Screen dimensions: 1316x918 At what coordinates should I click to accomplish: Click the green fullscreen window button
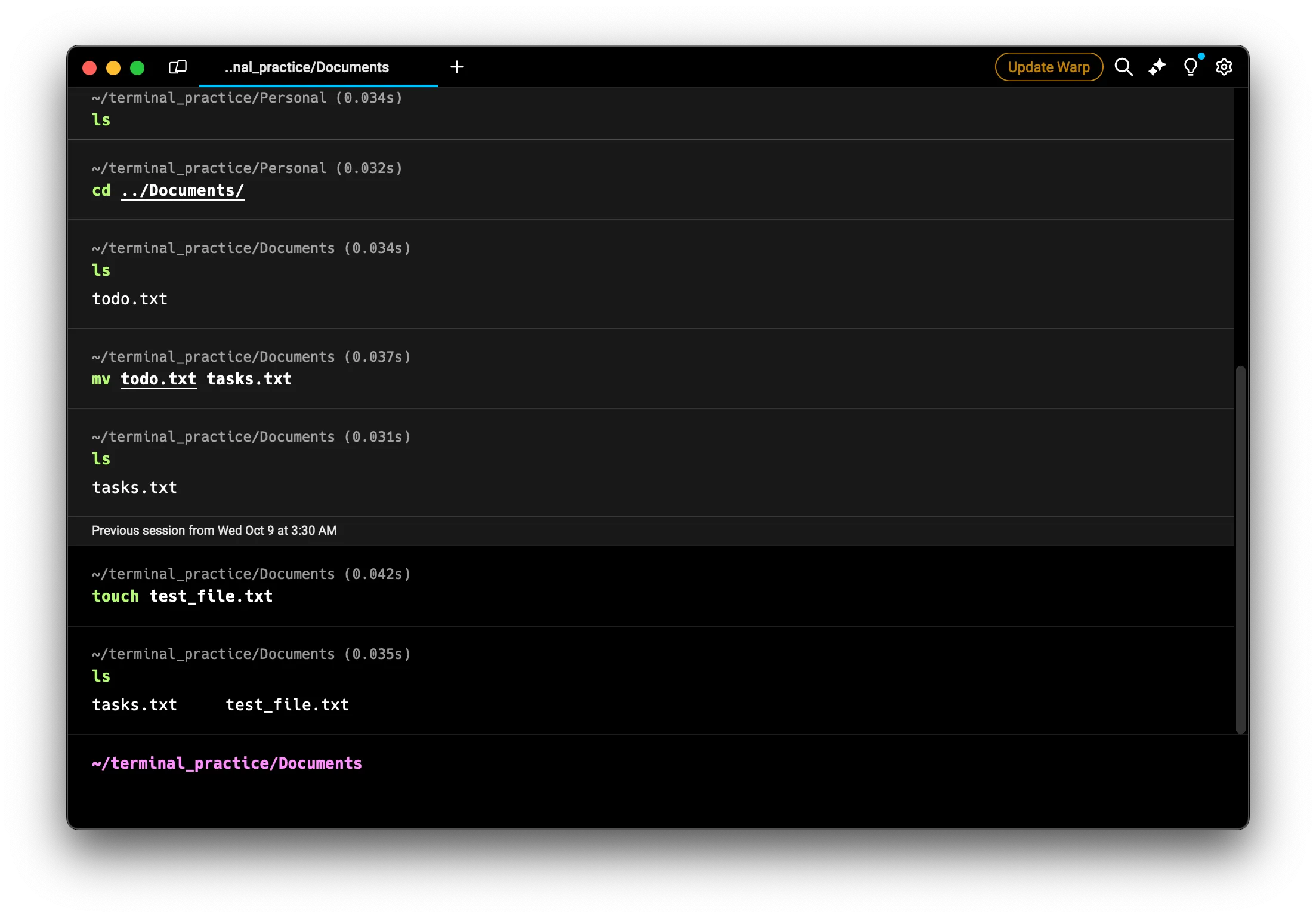click(x=137, y=68)
